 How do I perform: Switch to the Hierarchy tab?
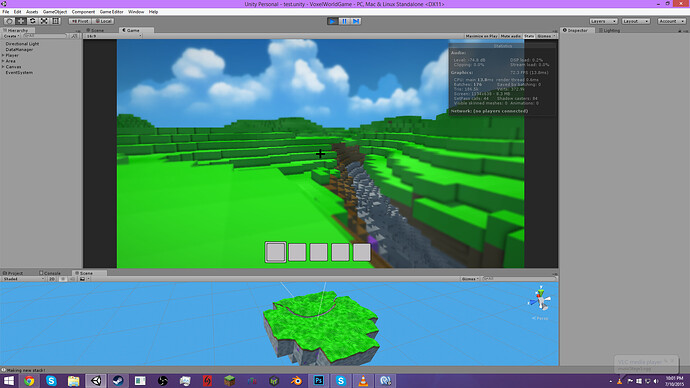[17, 30]
